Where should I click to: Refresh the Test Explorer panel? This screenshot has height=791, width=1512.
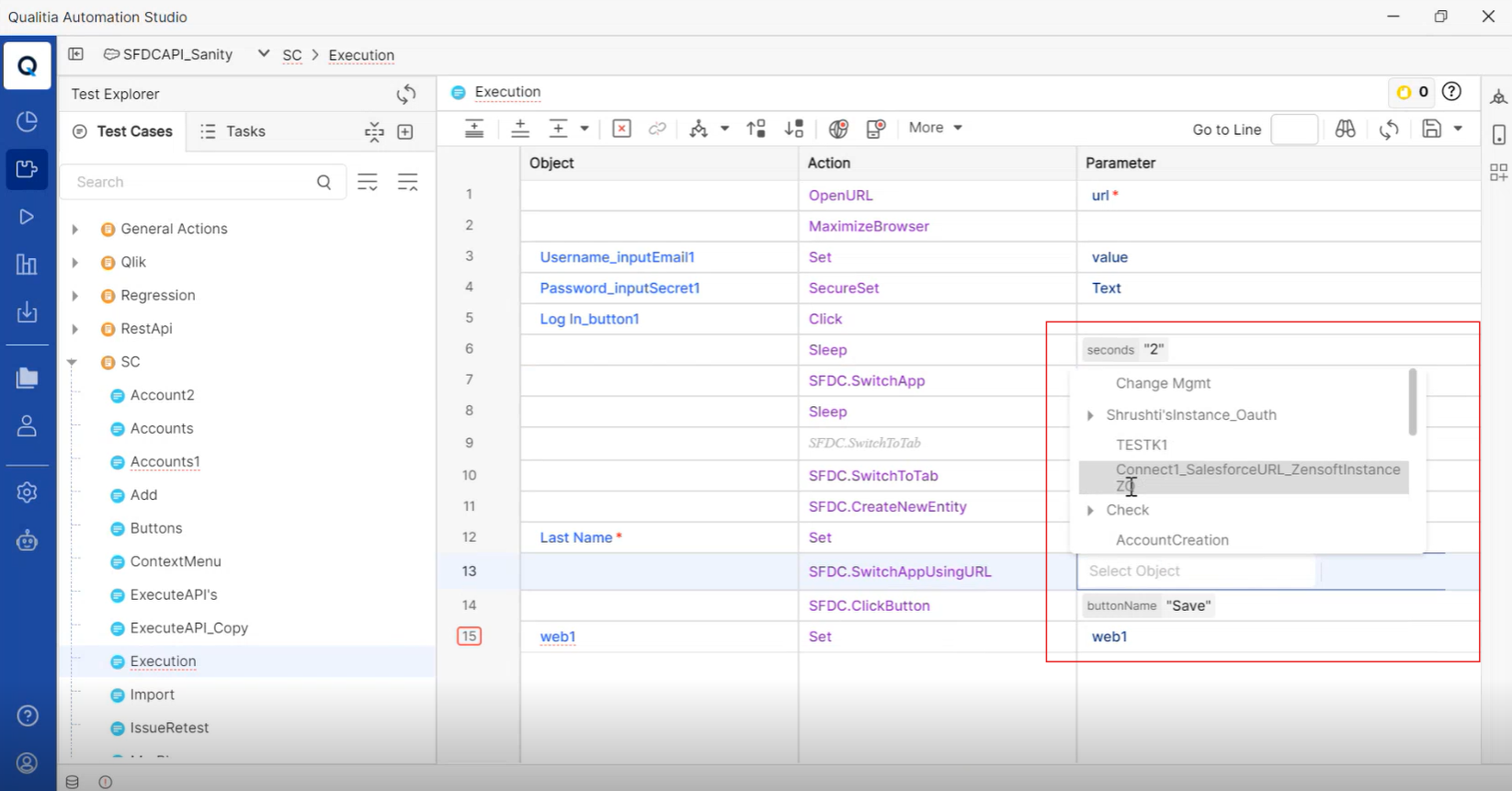(x=405, y=94)
